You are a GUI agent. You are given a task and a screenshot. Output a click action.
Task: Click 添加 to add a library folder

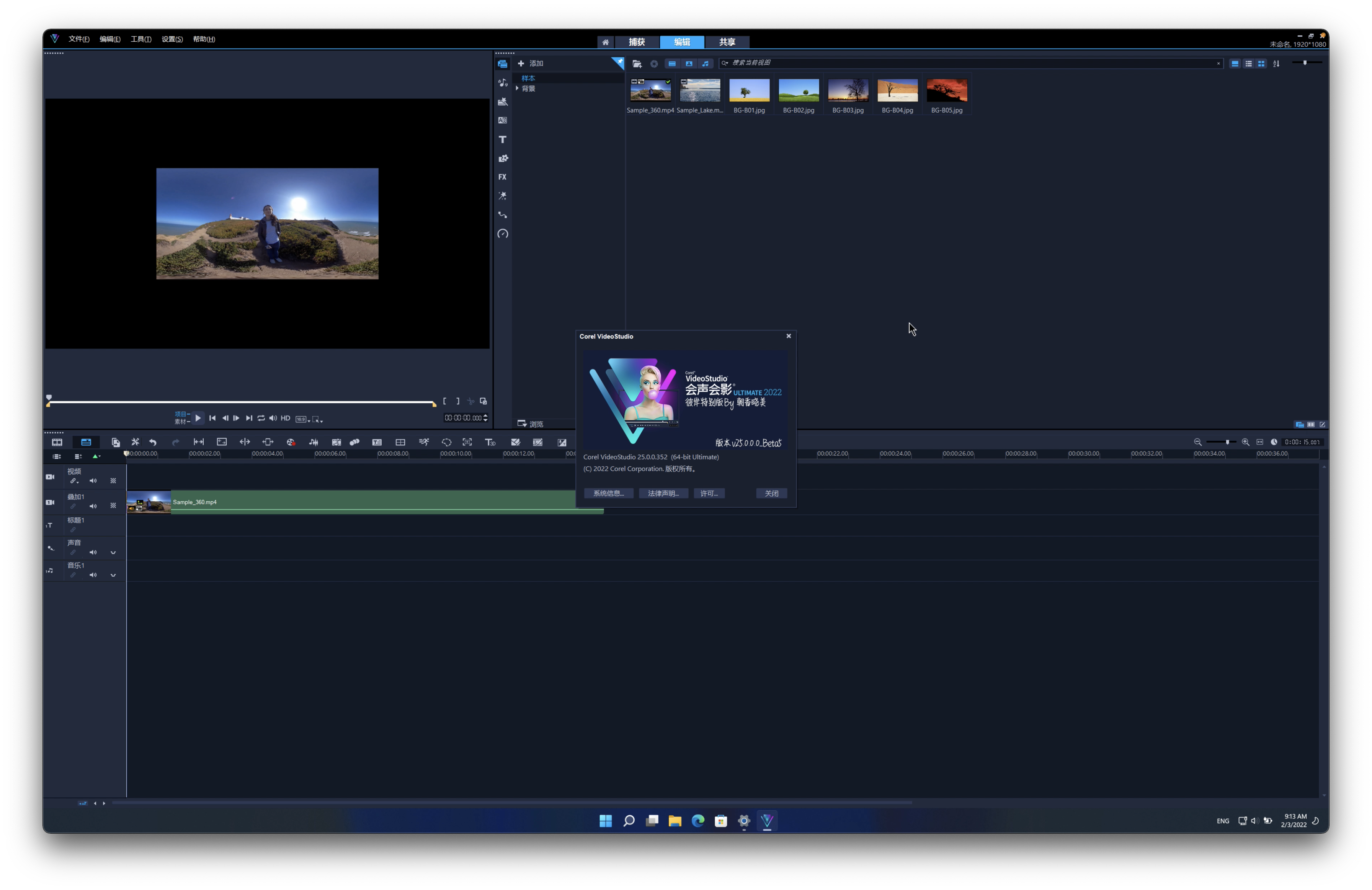tap(530, 64)
